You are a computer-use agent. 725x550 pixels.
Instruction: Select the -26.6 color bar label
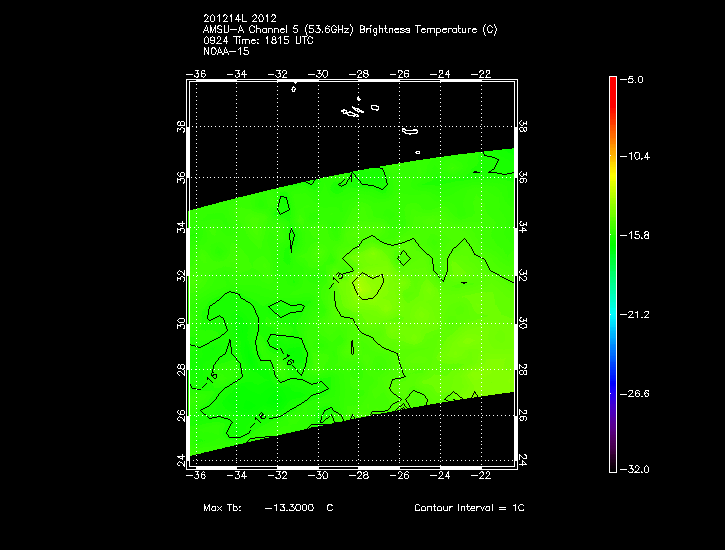tap(636, 393)
